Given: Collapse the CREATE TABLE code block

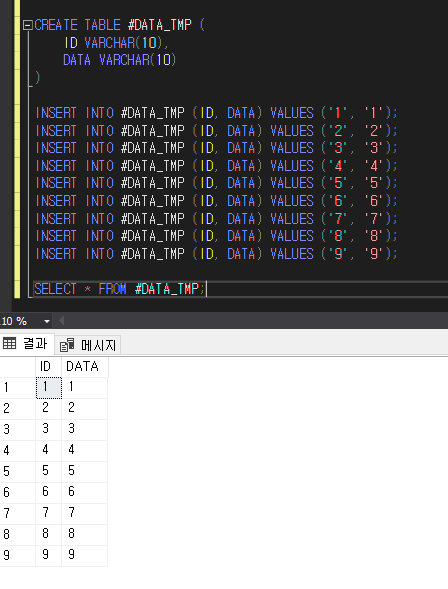Looking at the screenshot, I should tap(27, 26).
